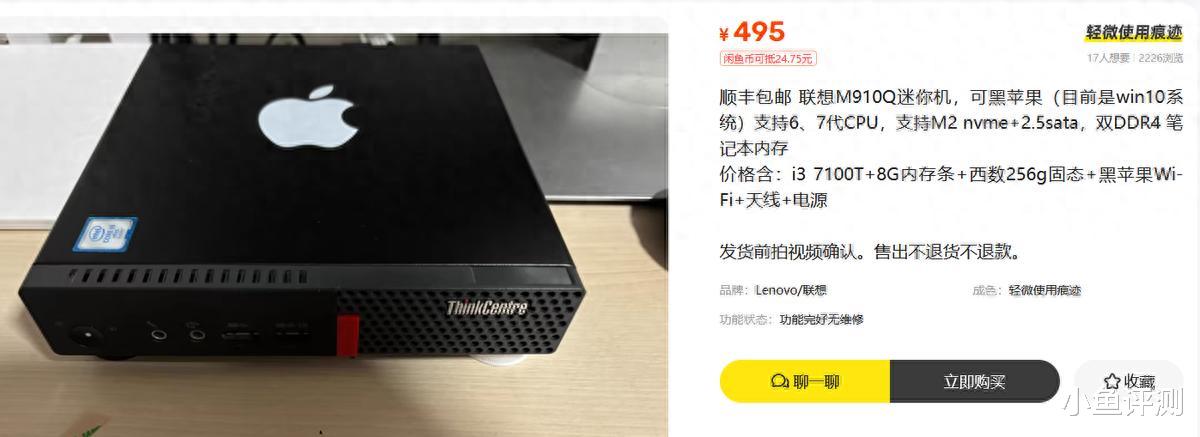Viewport: 1200px width, 437px height.
Task: Select the Lenovo/联想 brand value
Action: coord(790,290)
